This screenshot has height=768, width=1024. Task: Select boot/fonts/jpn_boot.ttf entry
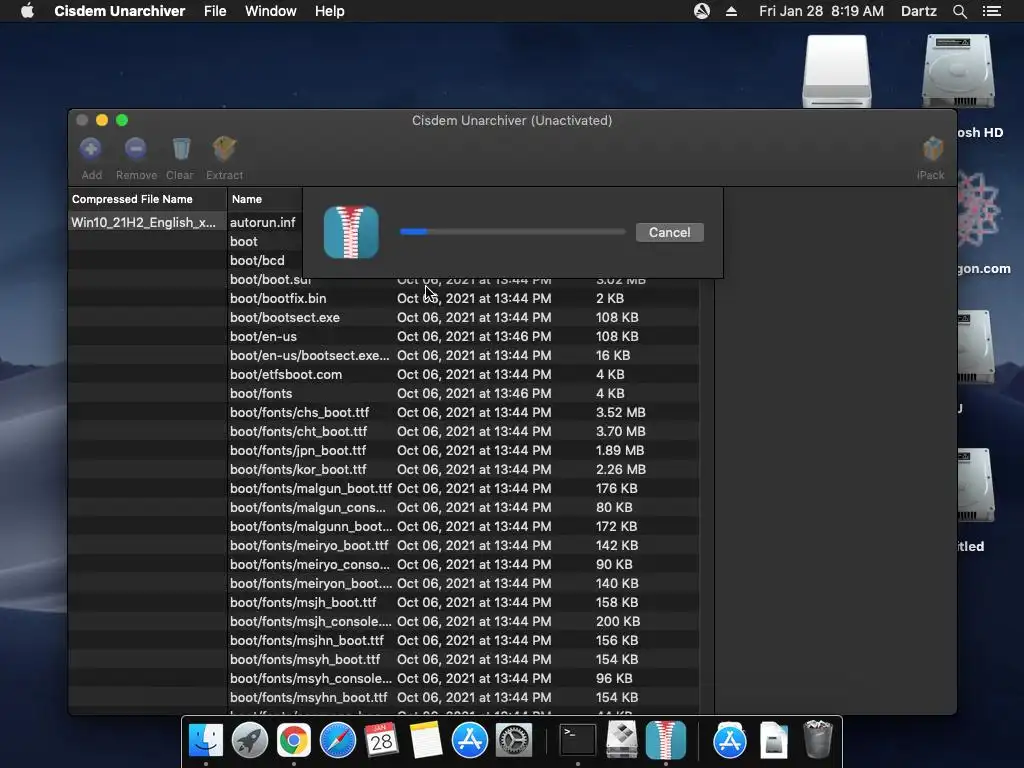pyautogui.click(x=464, y=450)
